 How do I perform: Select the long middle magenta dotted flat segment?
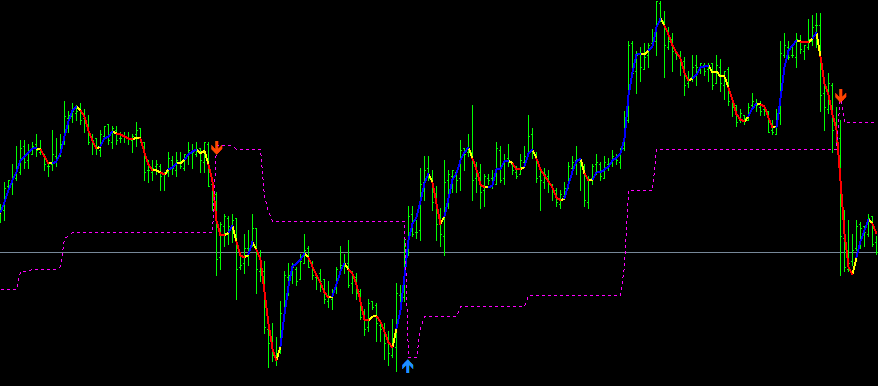click(x=339, y=221)
